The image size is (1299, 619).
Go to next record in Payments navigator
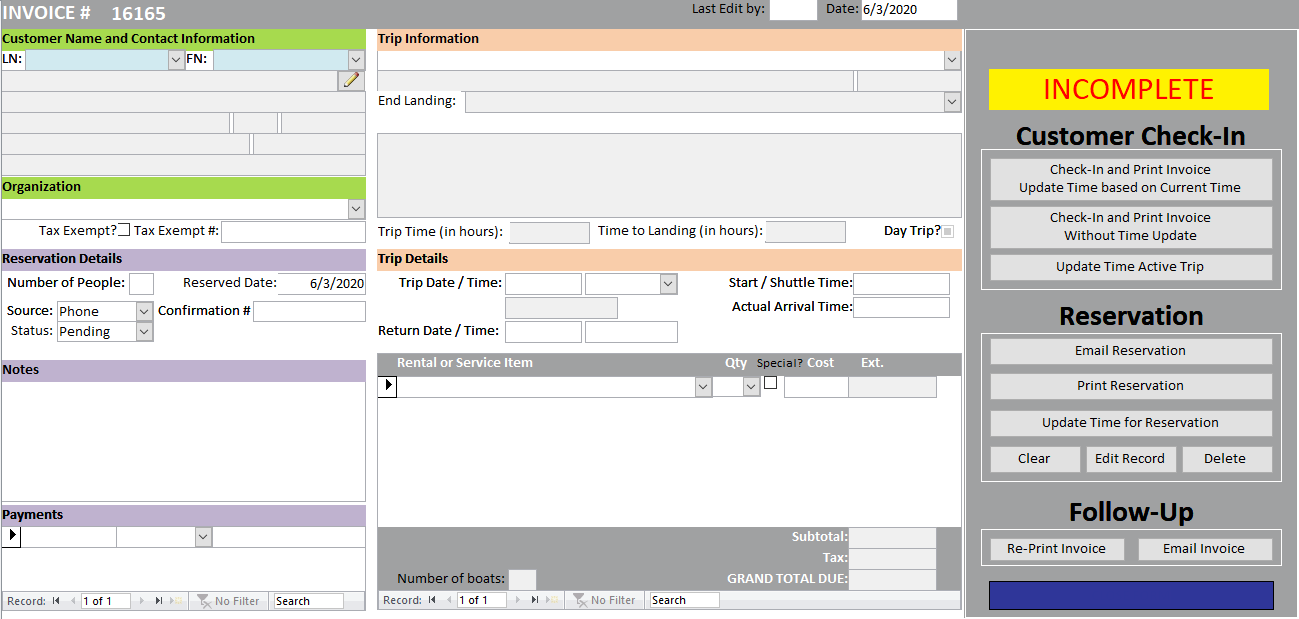142,601
